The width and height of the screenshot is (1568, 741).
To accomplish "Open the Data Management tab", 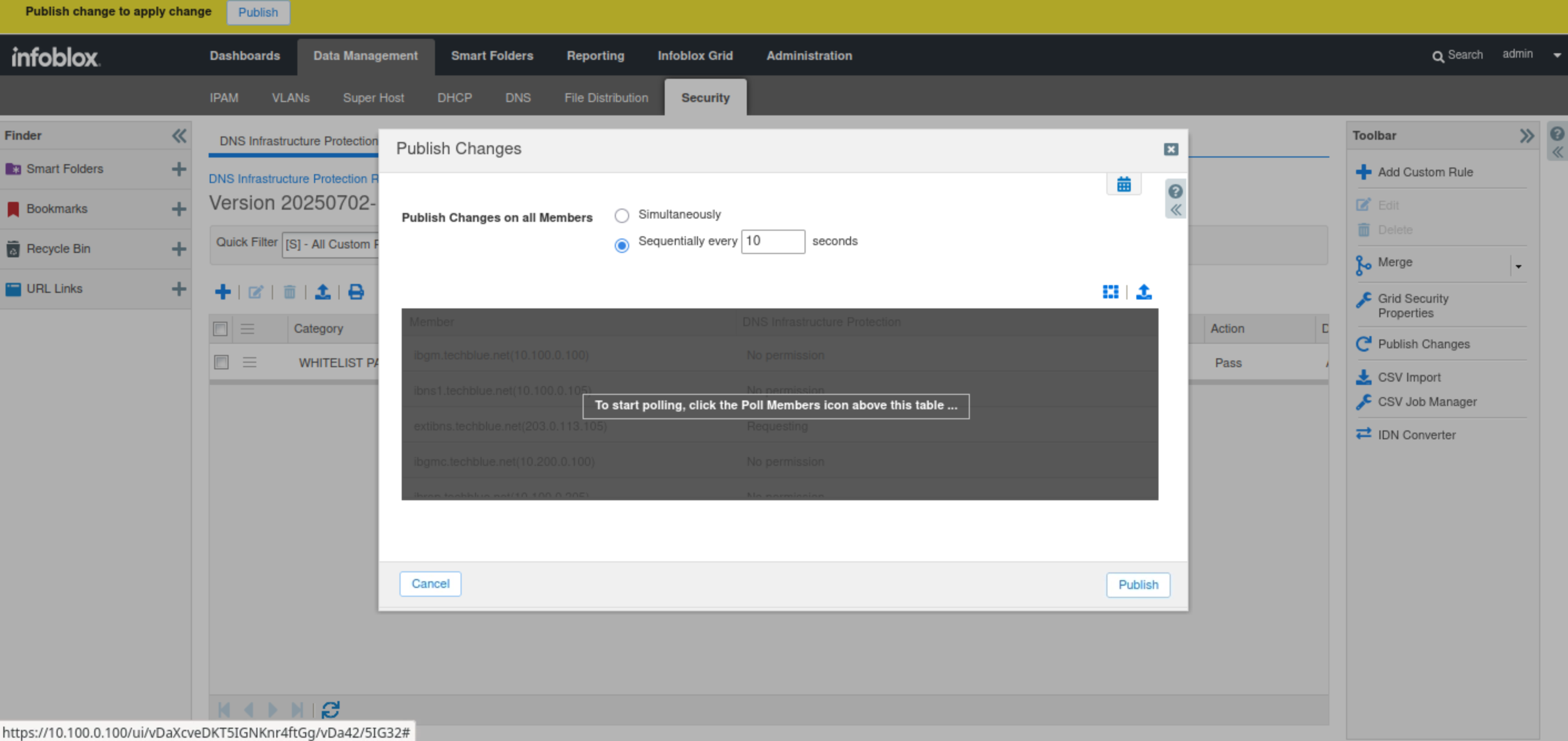I will tap(365, 56).
